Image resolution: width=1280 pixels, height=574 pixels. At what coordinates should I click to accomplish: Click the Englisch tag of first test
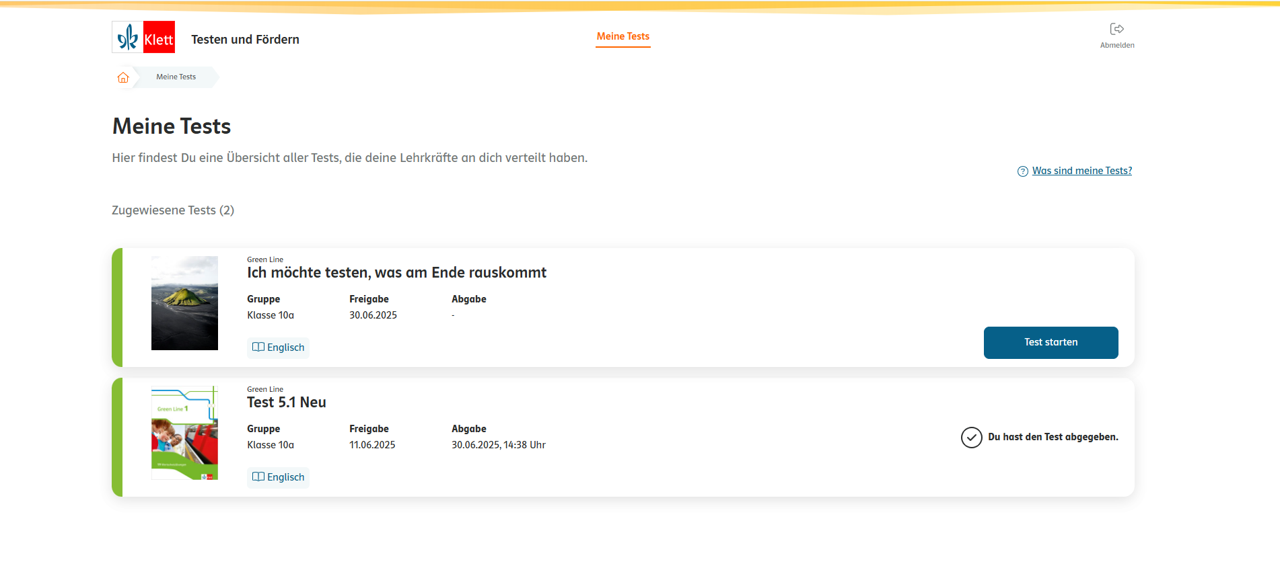coord(278,347)
